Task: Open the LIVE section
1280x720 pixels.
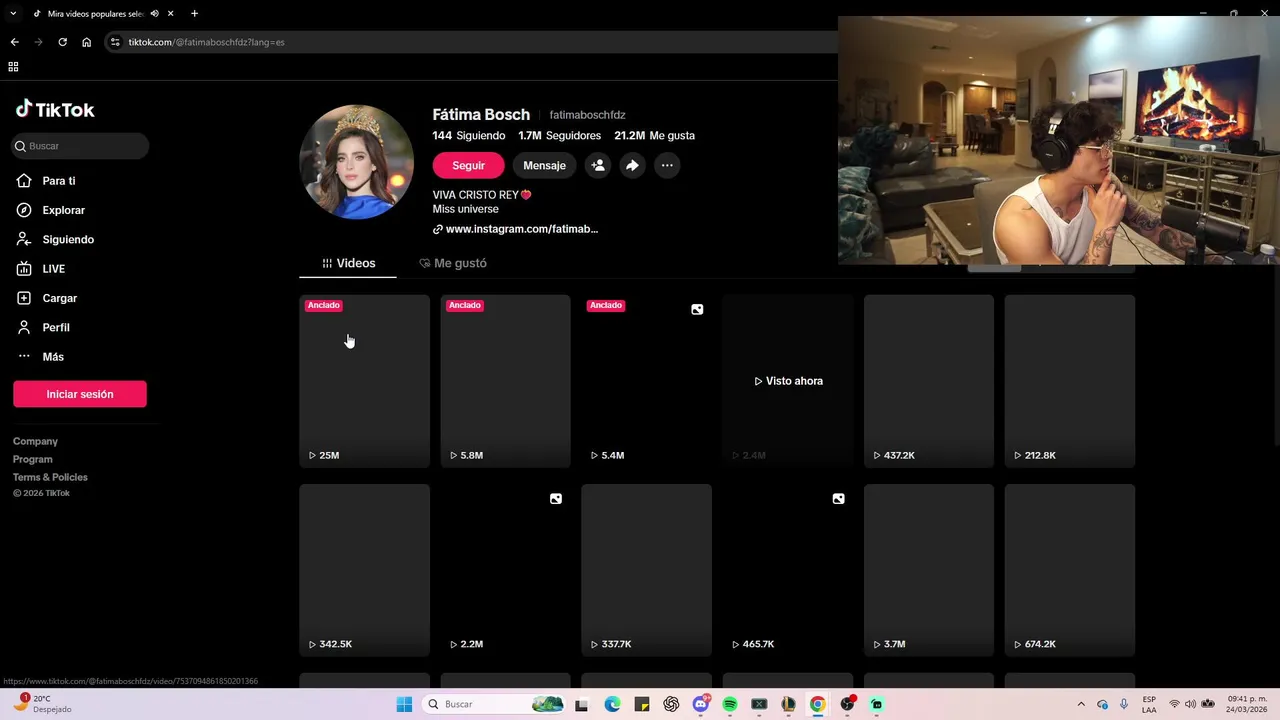Action: pos(41,269)
